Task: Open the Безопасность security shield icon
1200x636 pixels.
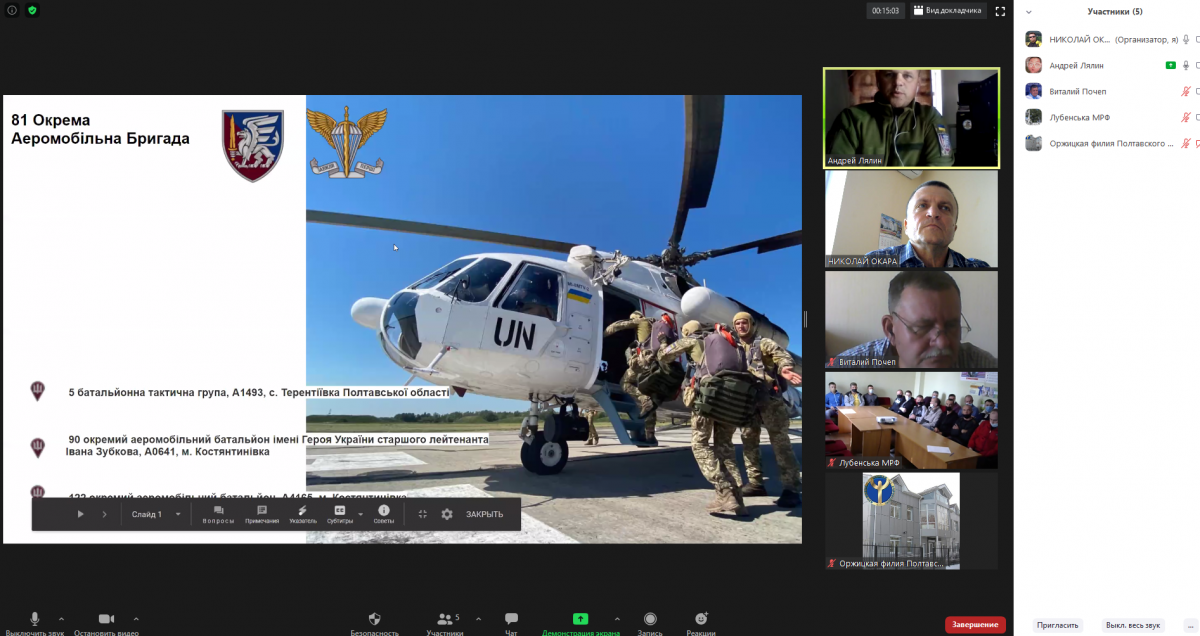Action: (x=374, y=619)
